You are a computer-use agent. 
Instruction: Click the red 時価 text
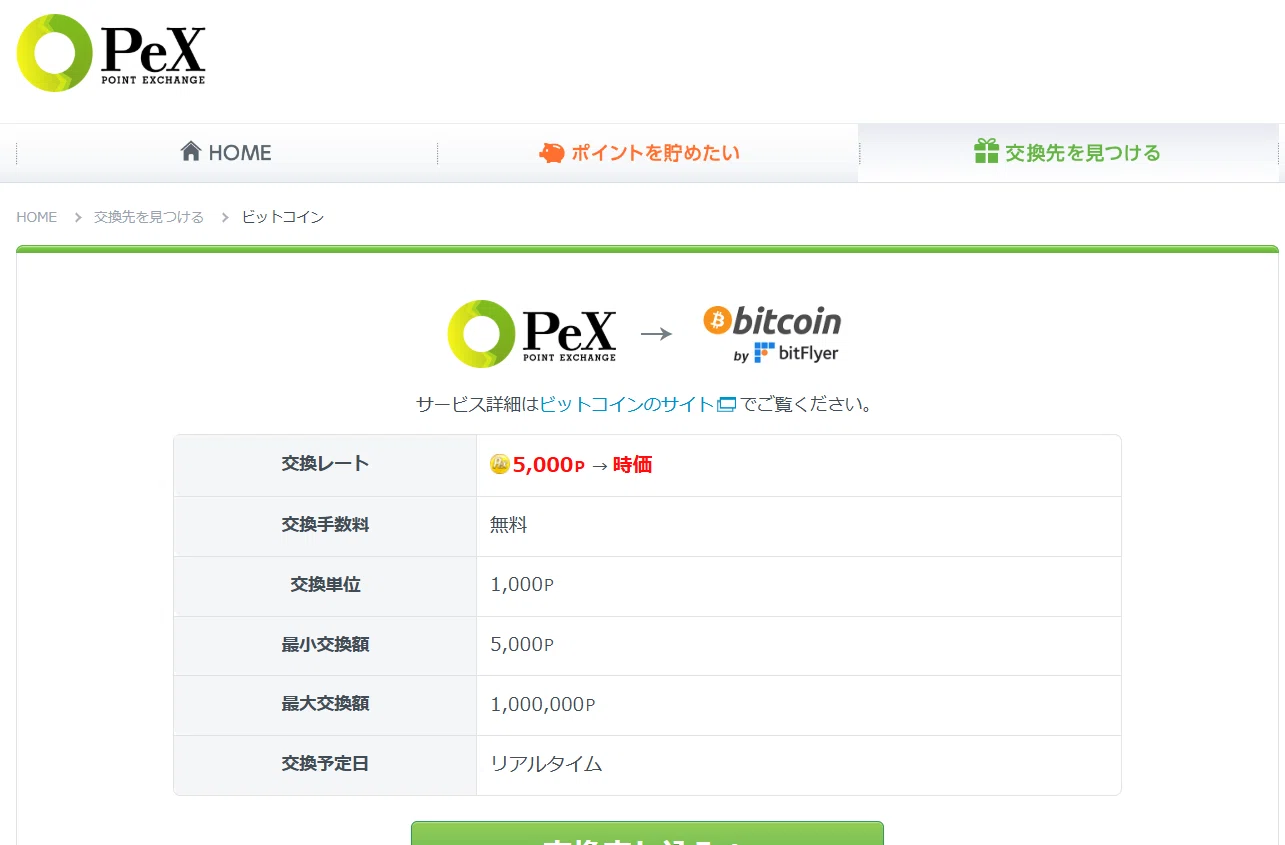pos(633,465)
